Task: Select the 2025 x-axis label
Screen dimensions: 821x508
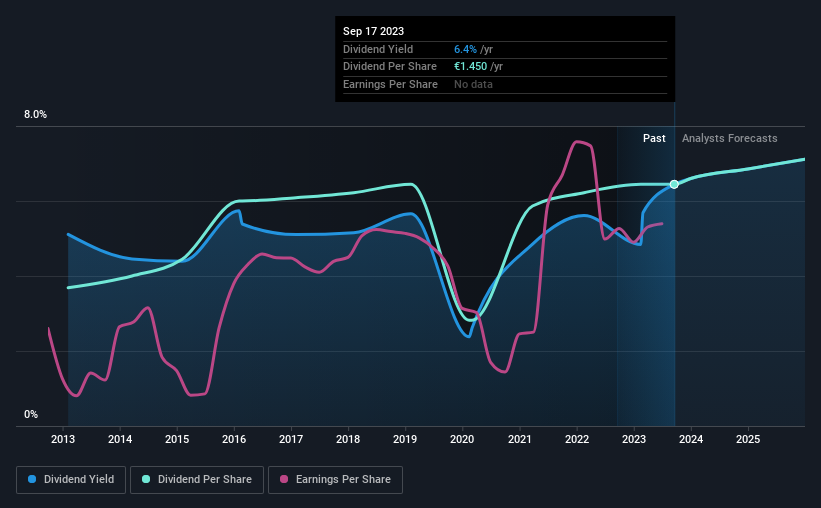Action: coord(748,439)
